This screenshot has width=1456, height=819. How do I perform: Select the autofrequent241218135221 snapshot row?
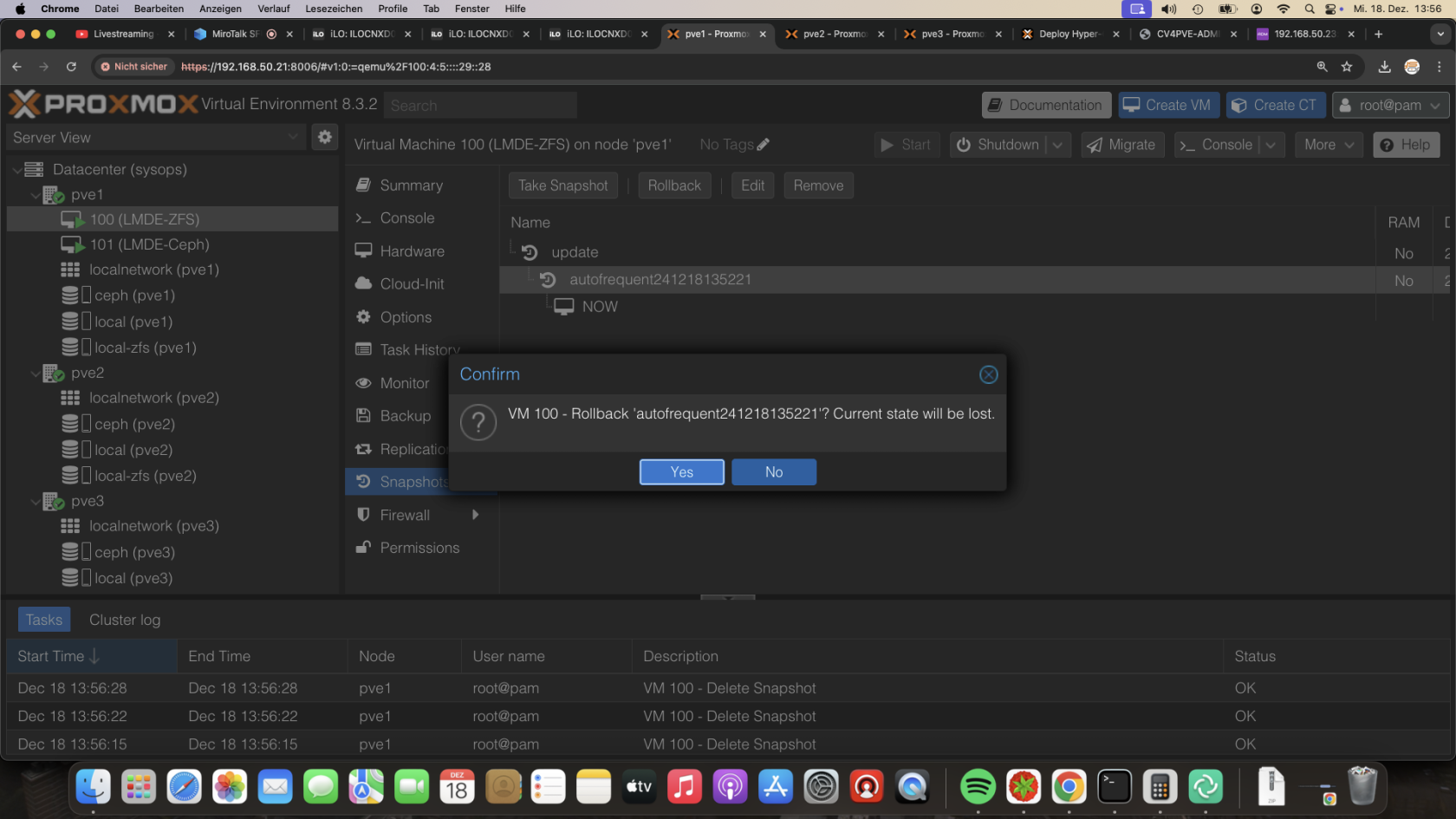974,280
